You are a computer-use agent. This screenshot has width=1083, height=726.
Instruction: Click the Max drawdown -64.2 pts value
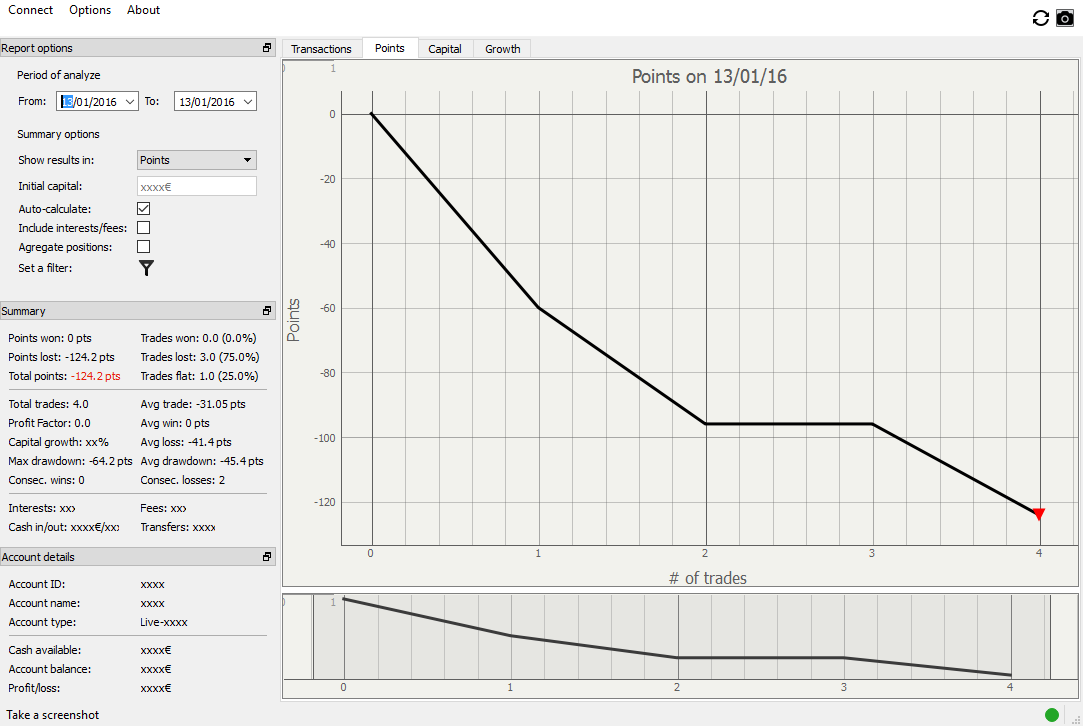click(111, 461)
